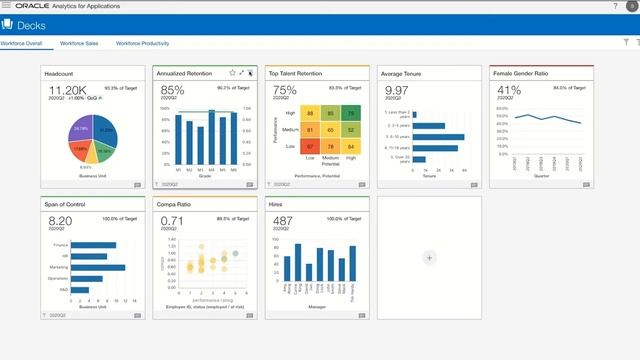This screenshot has width=640, height=360.
Task: Click the filter icon in Annualized Retention footer
Action: (x=157, y=184)
